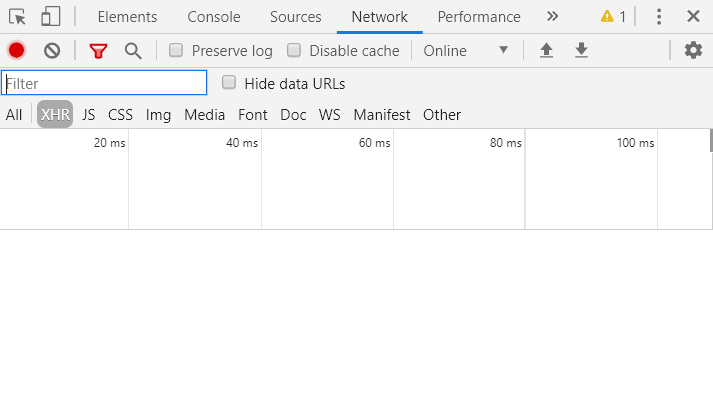Enable the Preserve log checkbox
This screenshot has width=713, height=415.
176,50
